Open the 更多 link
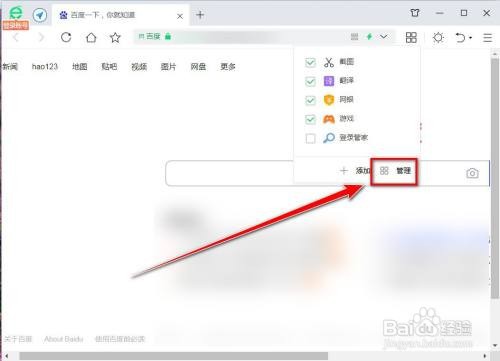500x361 pixels. point(228,67)
